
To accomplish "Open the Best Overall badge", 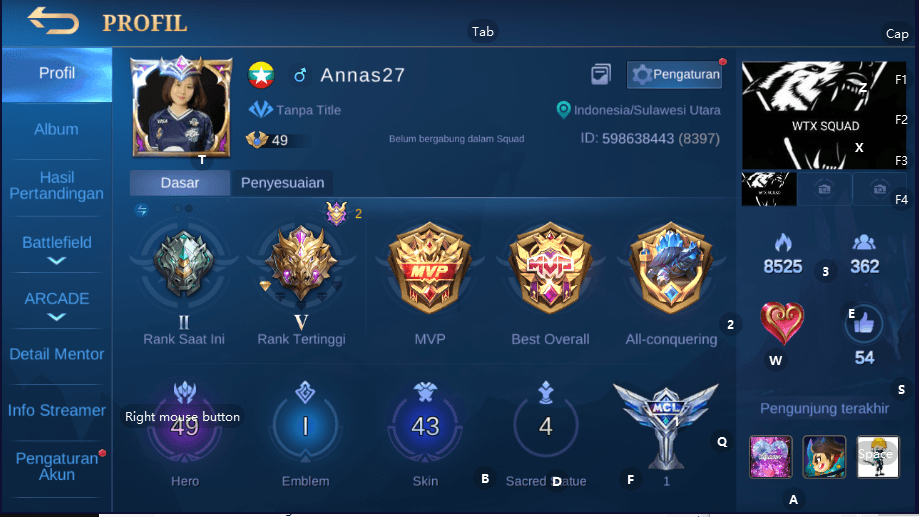I will [550, 267].
